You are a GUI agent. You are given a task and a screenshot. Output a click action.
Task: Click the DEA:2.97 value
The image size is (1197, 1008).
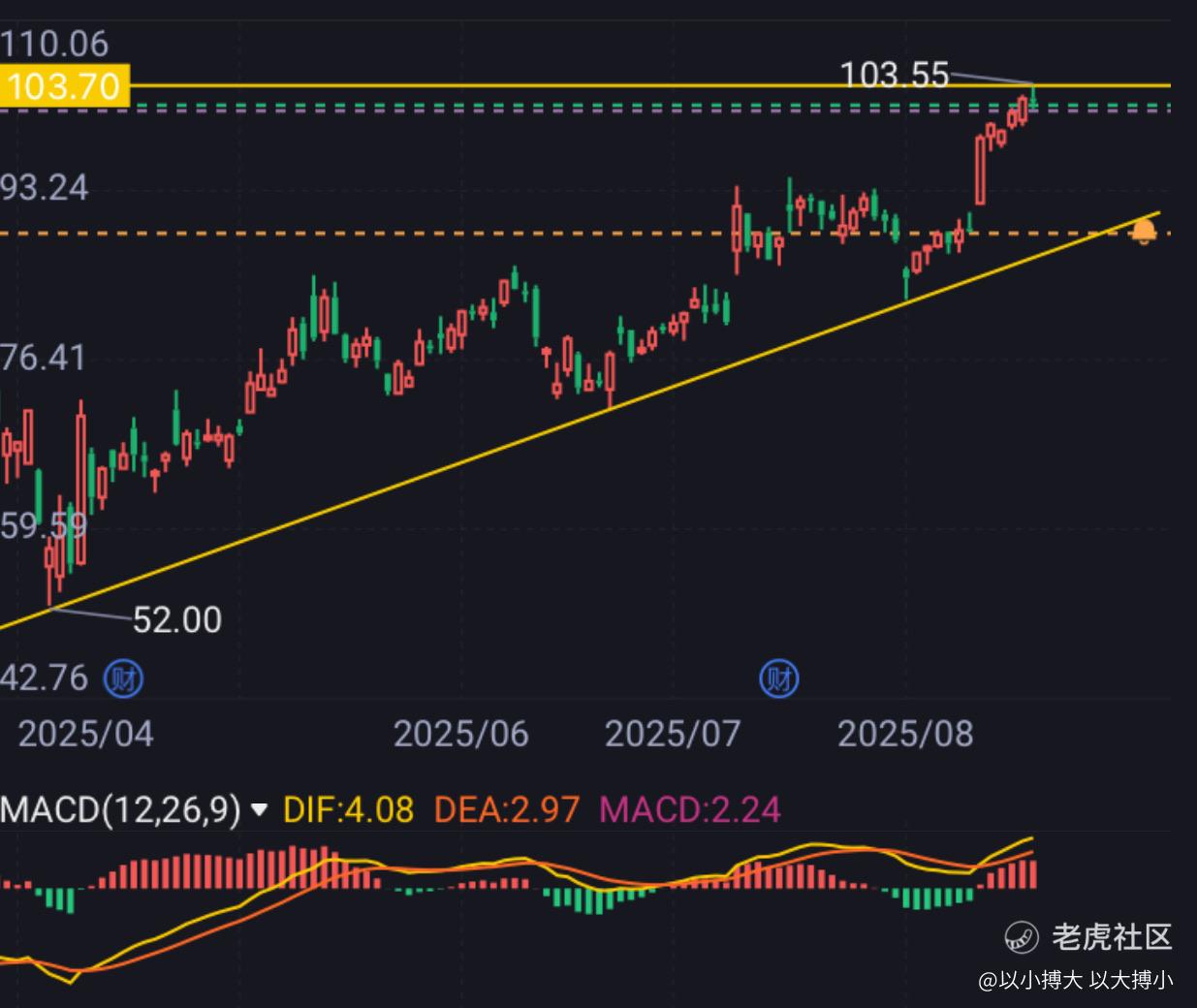point(507,809)
